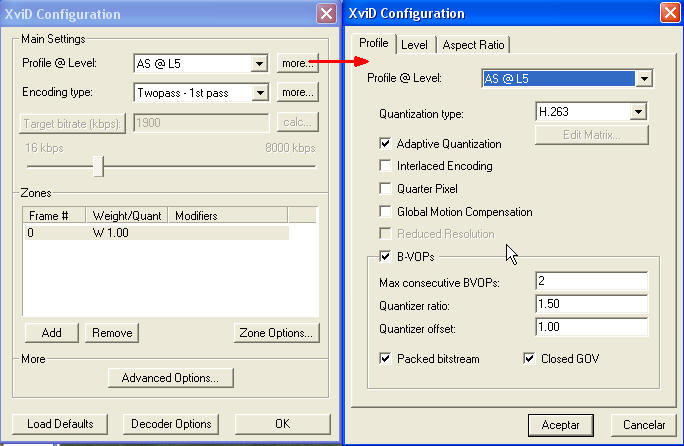Switch to the Aspect Ratio tab
This screenshot has height=446, width=684.
(x=474, y=45)
